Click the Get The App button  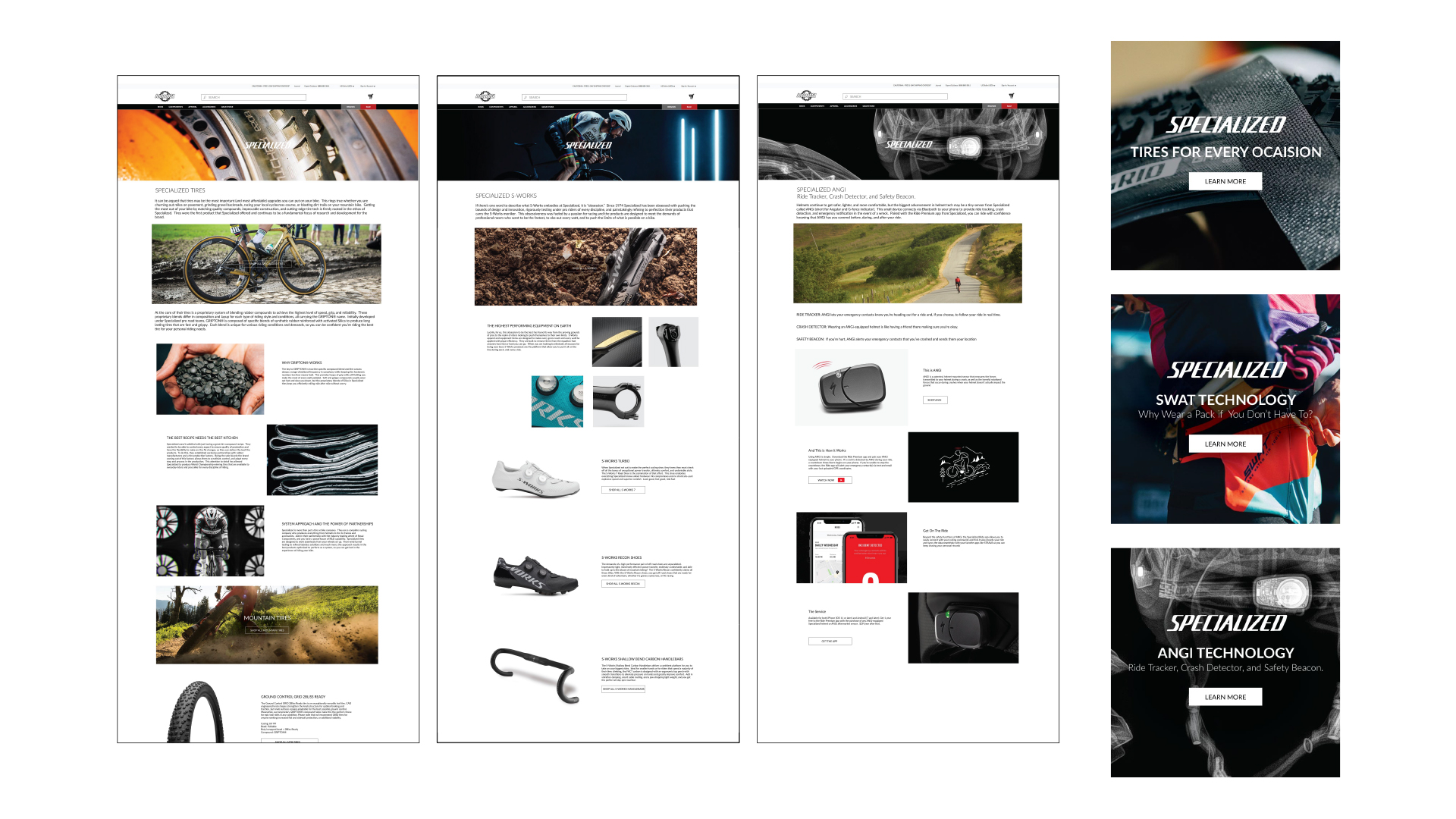pyautogui.click(x=830, y=642)
